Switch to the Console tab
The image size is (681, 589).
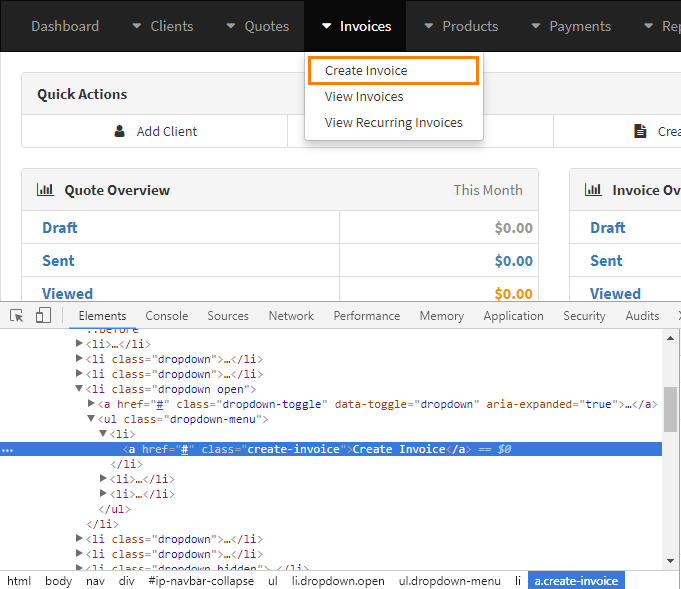tap(167, 316)
